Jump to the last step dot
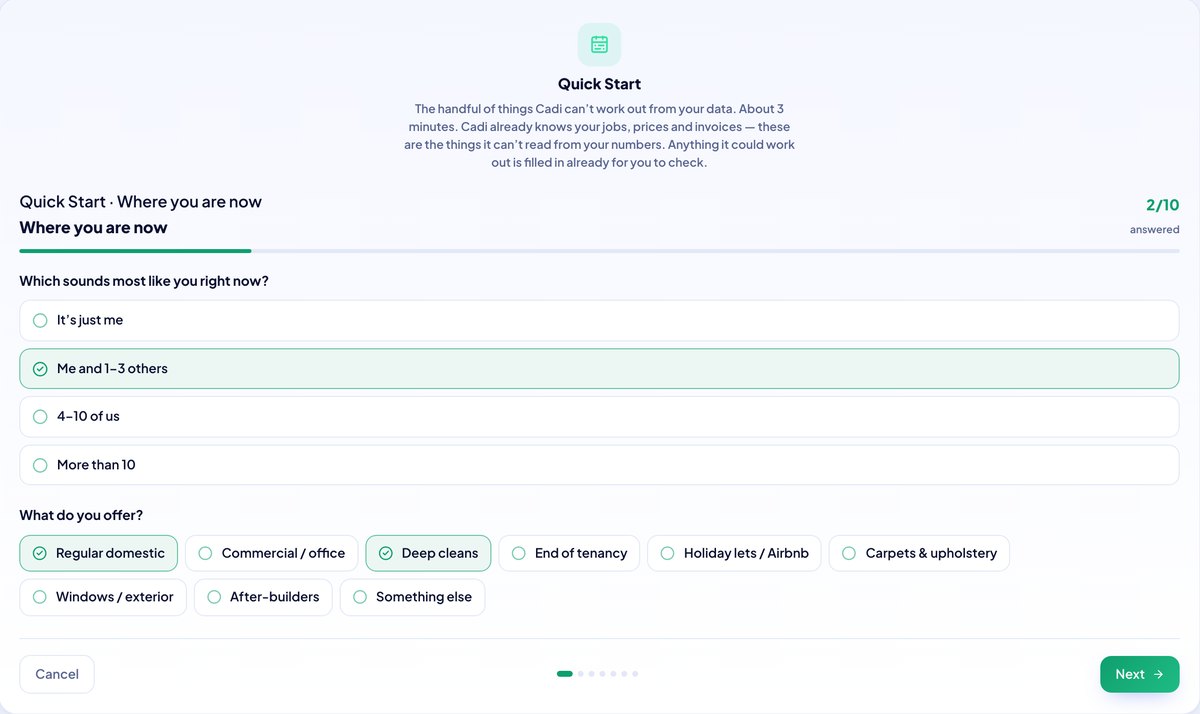This screenshot has height=714, width=1200. tap(635, 674)
